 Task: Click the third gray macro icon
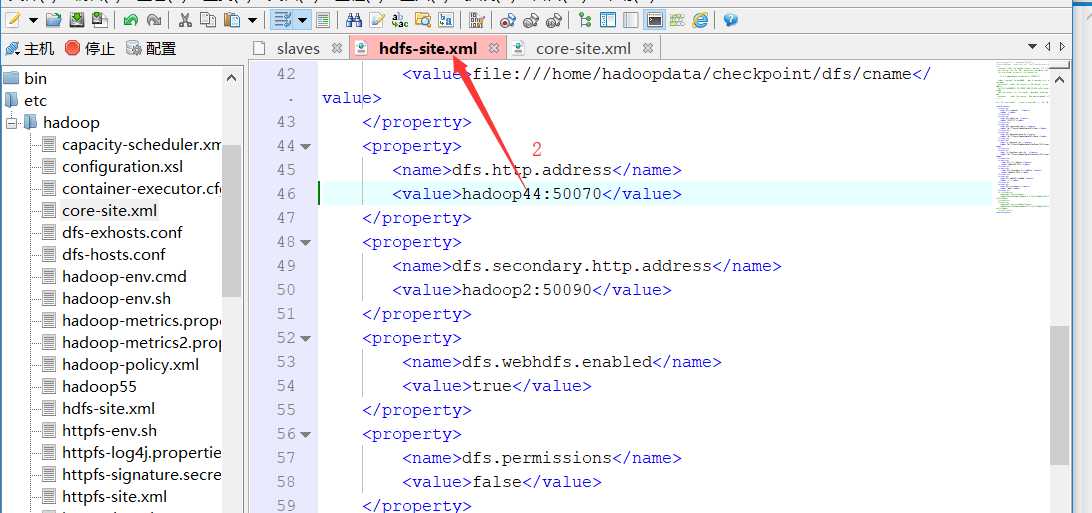pos(554,19)
